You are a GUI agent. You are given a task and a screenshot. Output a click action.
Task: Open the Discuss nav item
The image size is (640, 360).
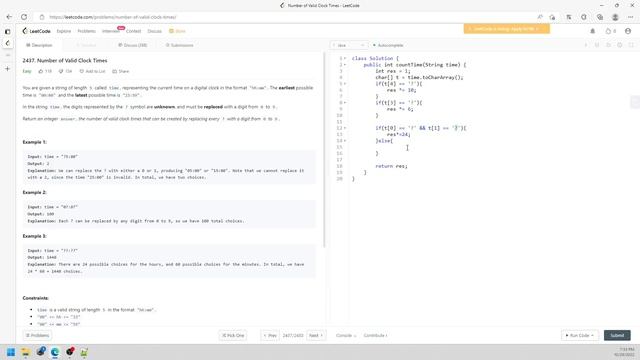pos(154,31)
